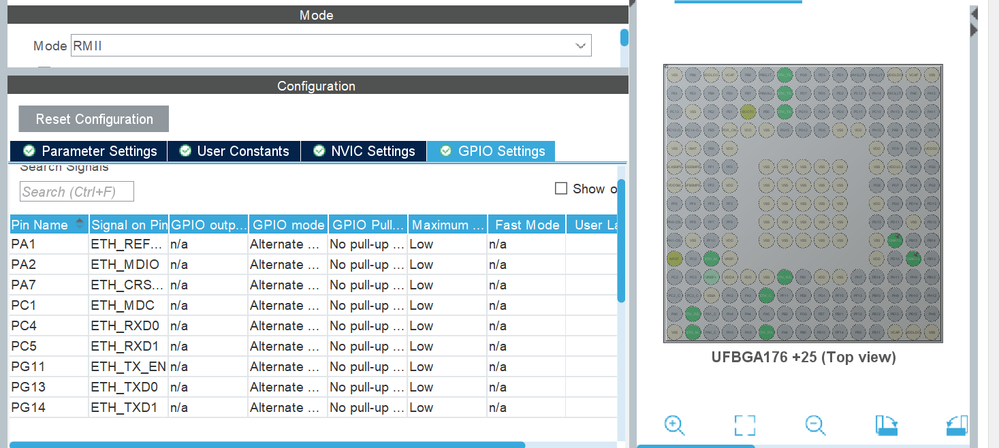Click the GPIO Pull column header
The image size is (999, 448).
(x=368, y=225)
